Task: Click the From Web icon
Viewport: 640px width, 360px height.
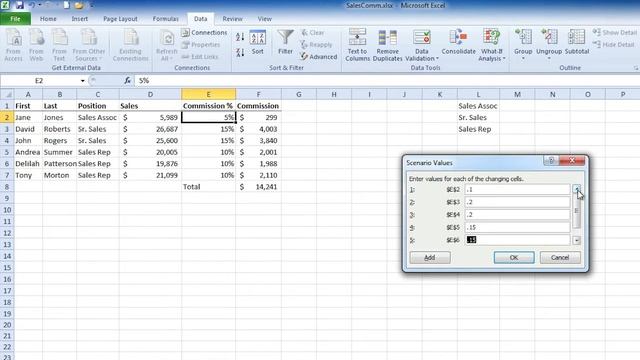Action: (36, 45)
